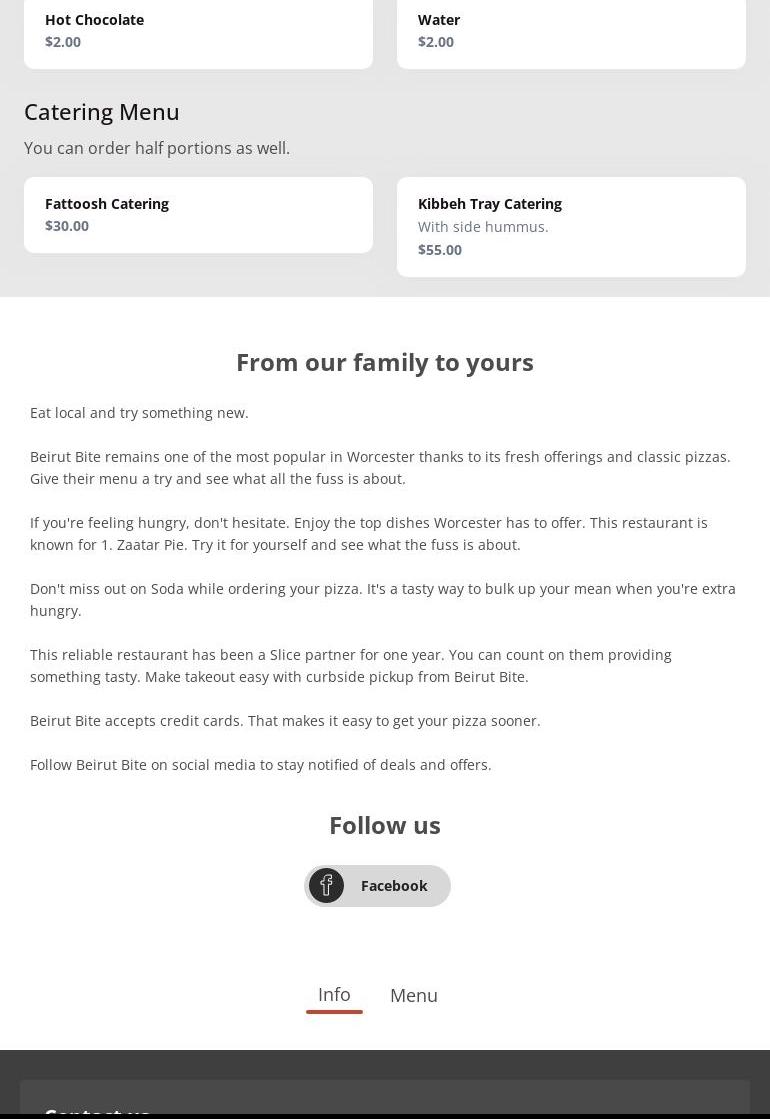Click the $30.00 Fattoosh Catering price
The image size is (770, 1119).
[x=67, y=226]
